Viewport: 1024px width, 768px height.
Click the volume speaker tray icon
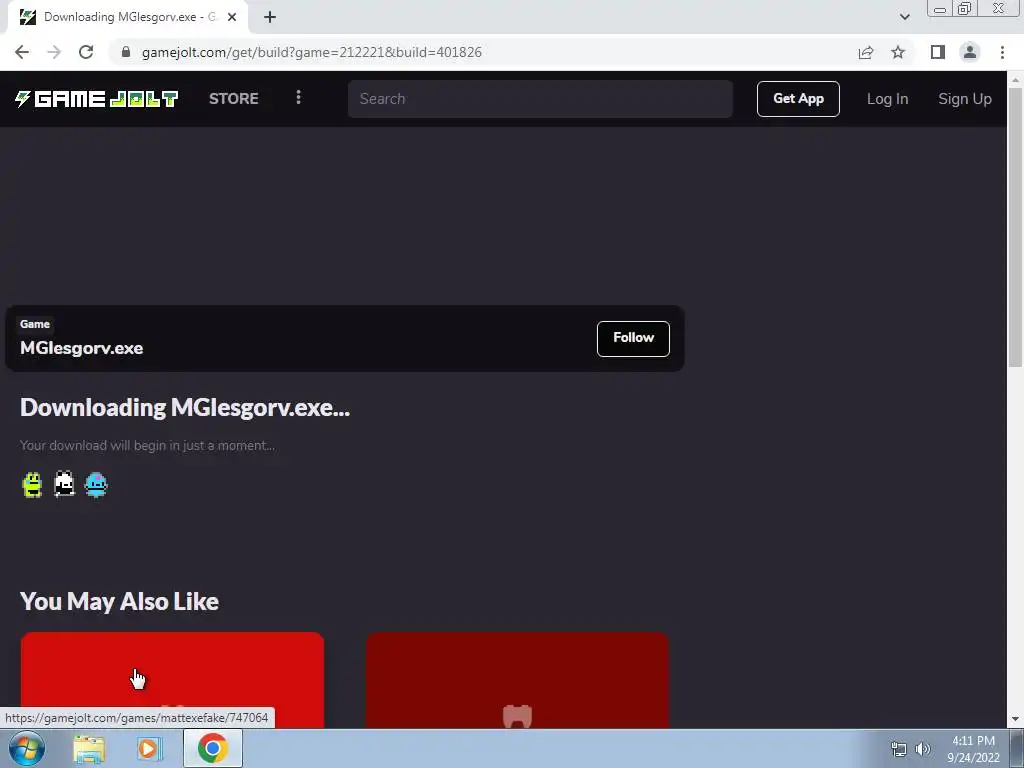[923, 749]
